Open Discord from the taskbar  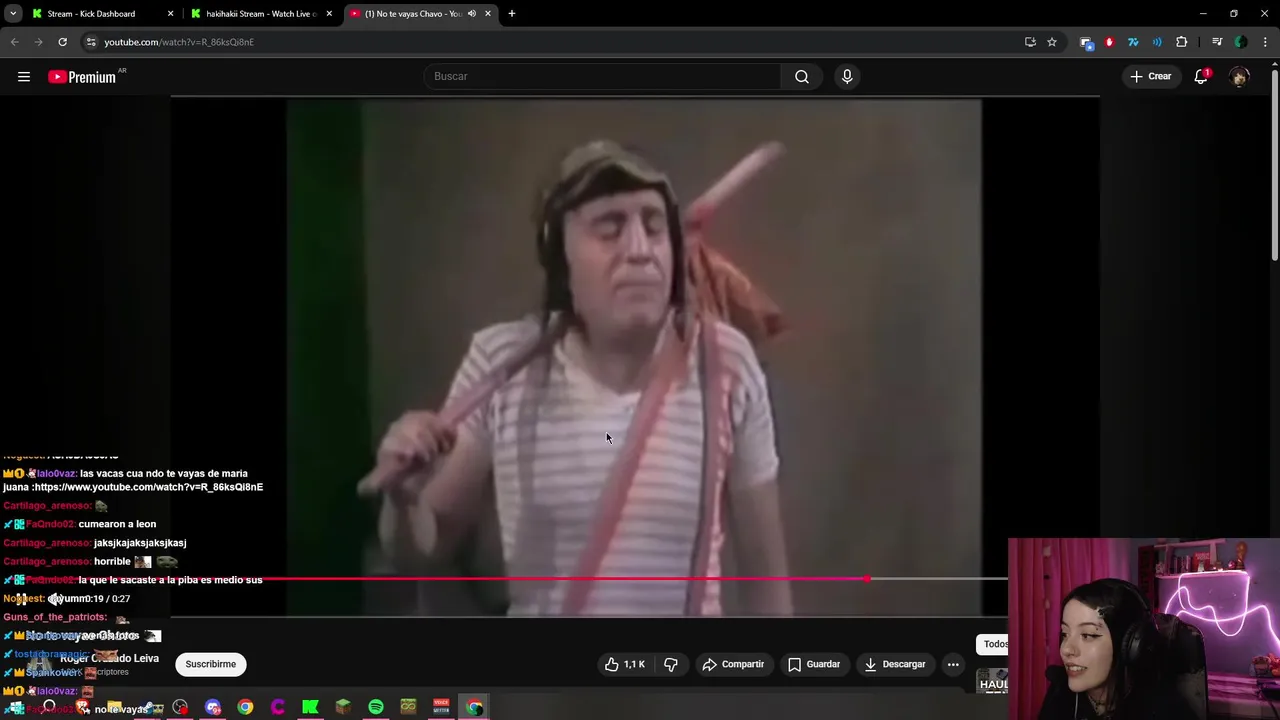[x=213, y=707]
